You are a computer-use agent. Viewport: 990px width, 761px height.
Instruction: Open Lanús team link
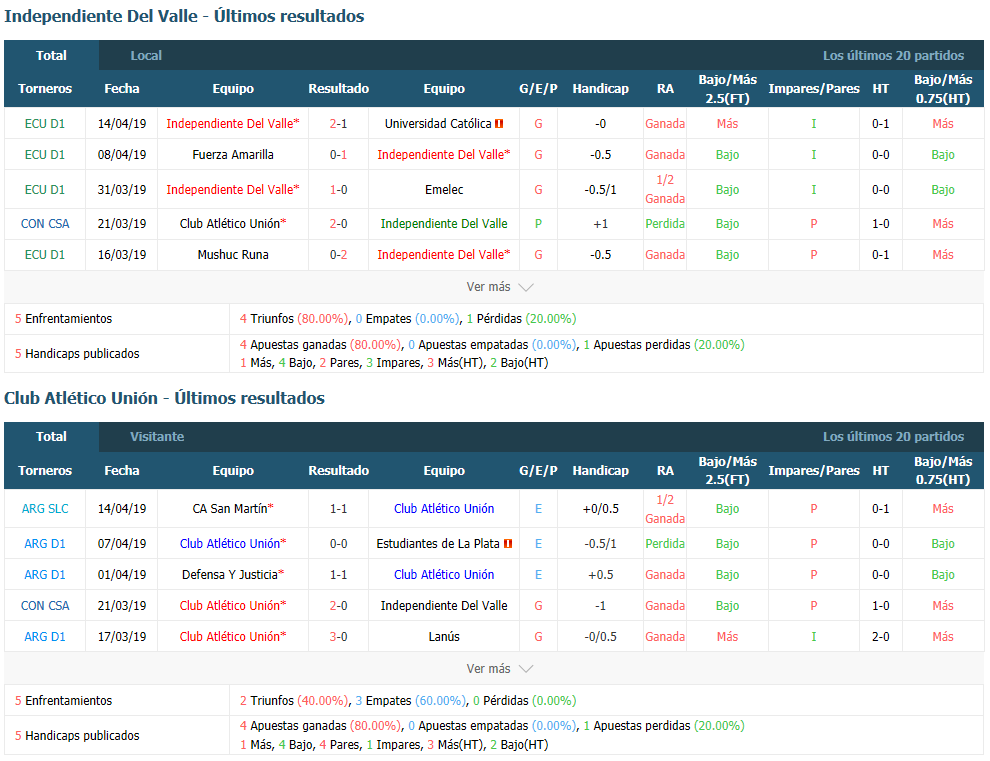[x=444, y=637]
